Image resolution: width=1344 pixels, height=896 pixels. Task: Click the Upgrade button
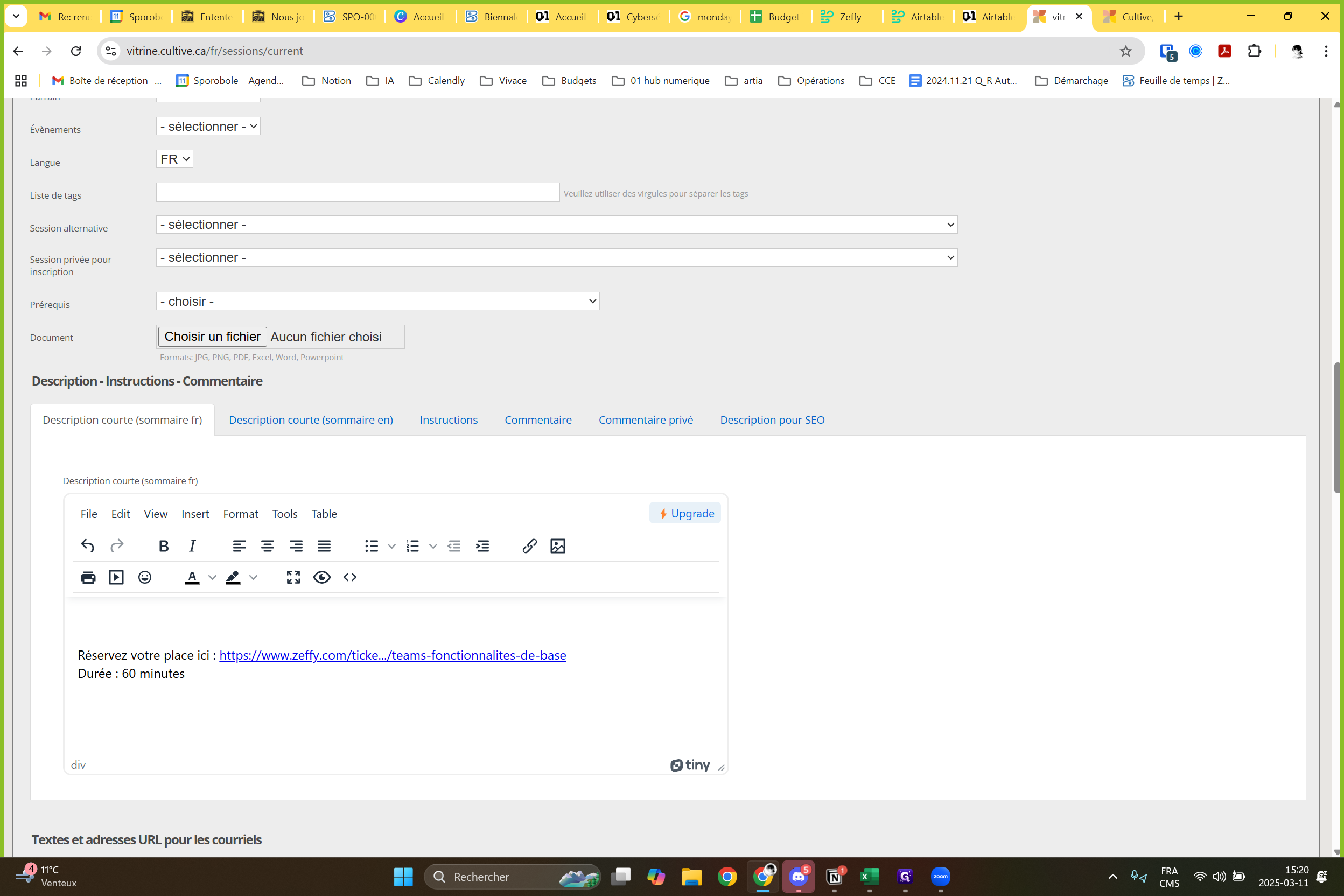685,513
